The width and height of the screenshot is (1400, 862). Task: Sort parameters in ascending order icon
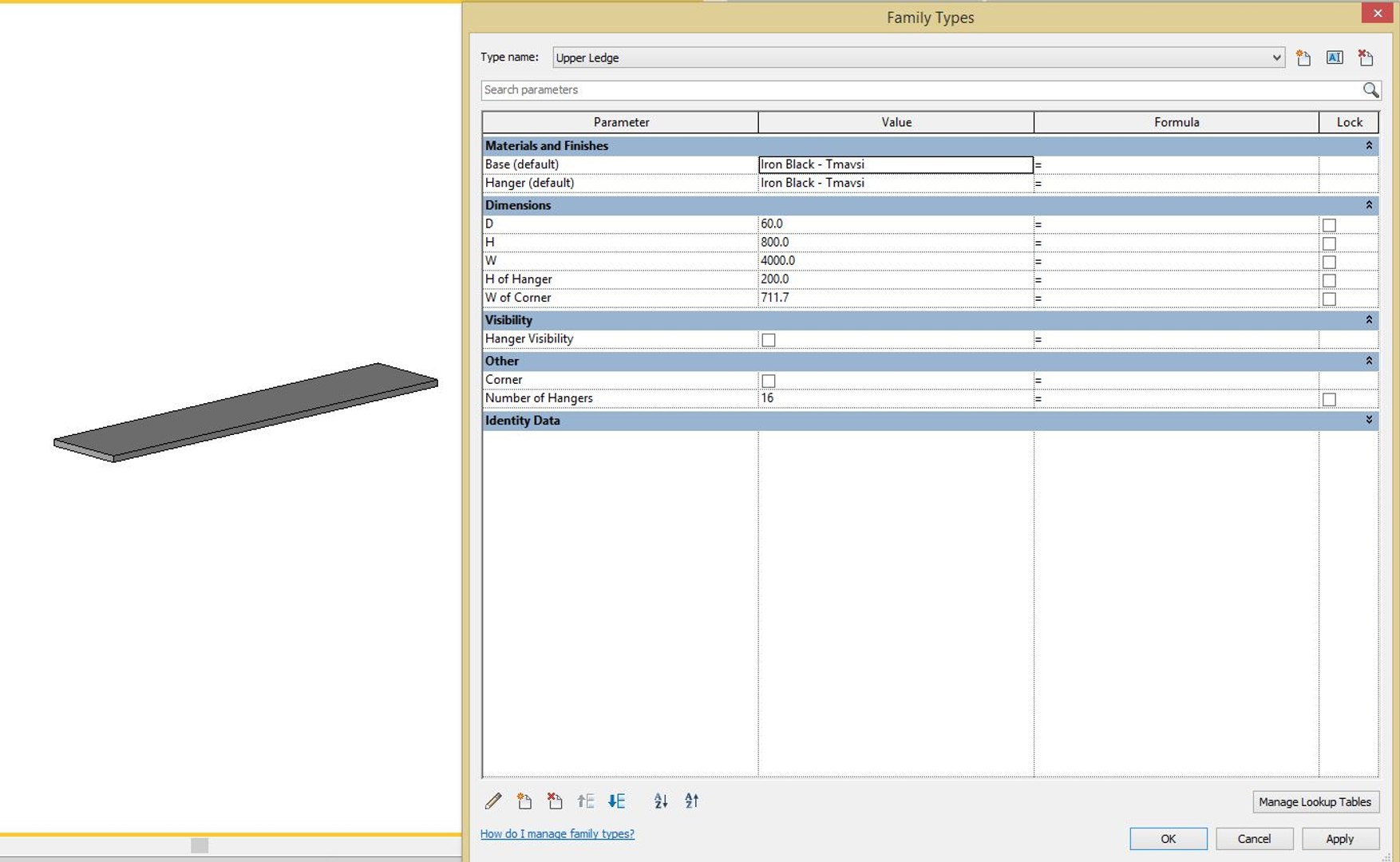point(661,801)
